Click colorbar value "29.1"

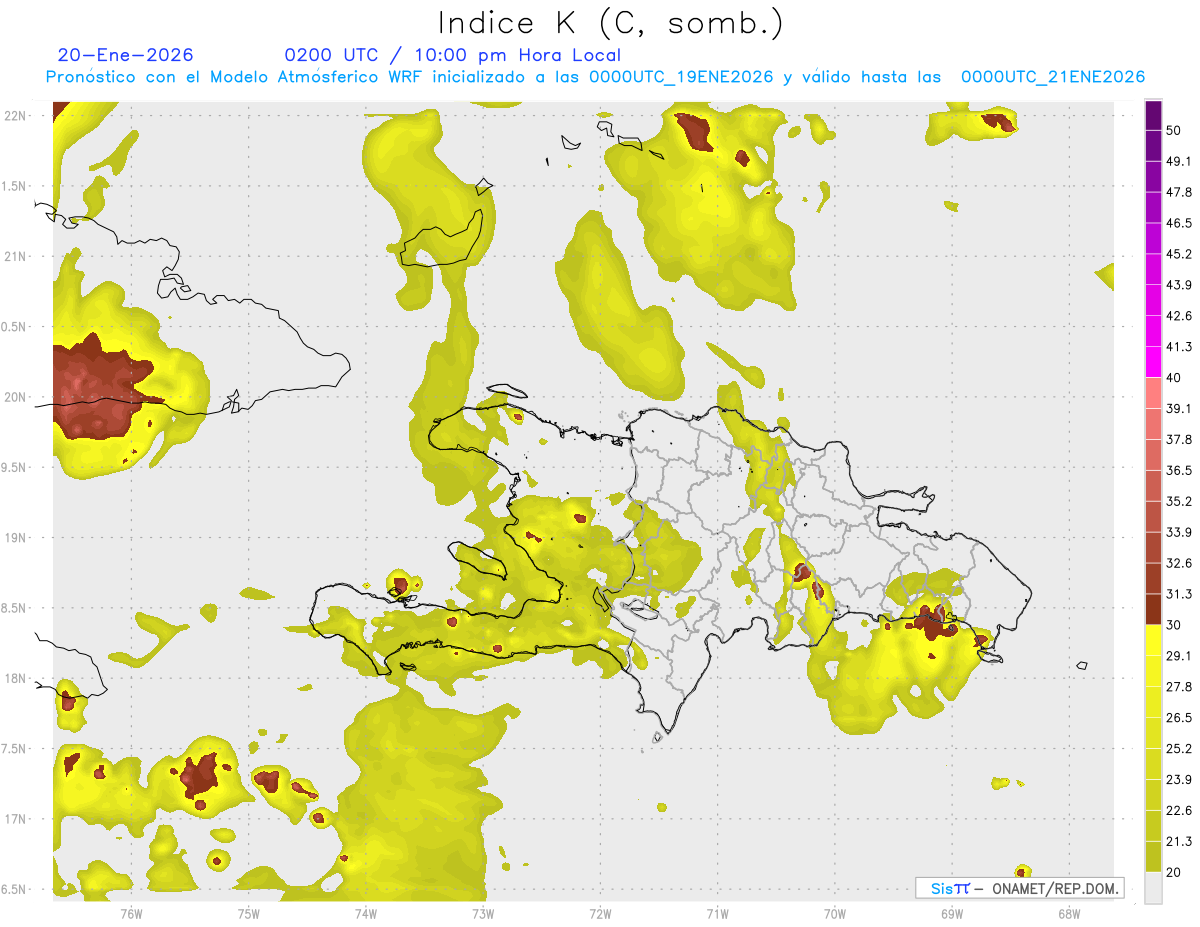point(1180,656)
